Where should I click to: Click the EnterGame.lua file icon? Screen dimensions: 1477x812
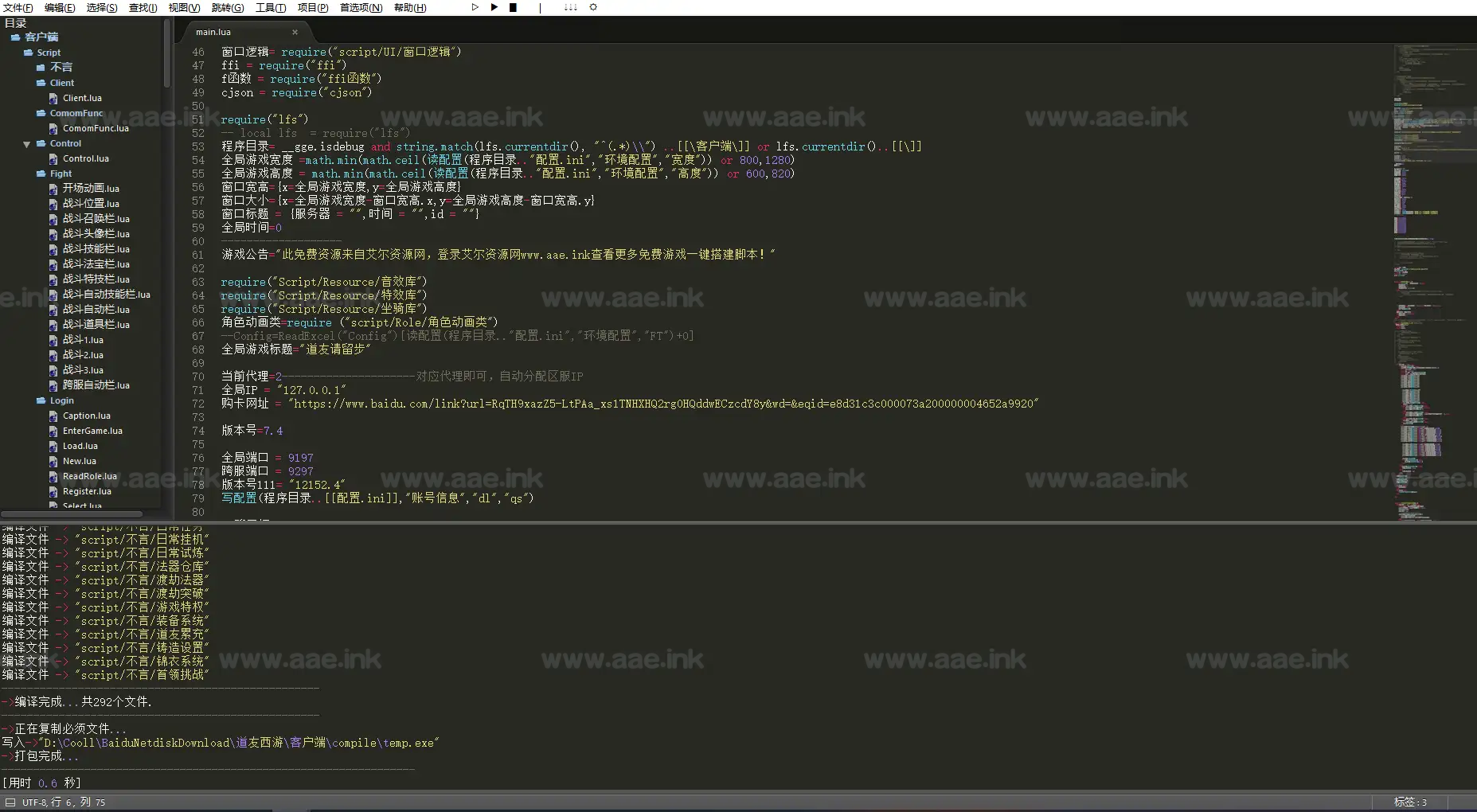tap(53, 431)
